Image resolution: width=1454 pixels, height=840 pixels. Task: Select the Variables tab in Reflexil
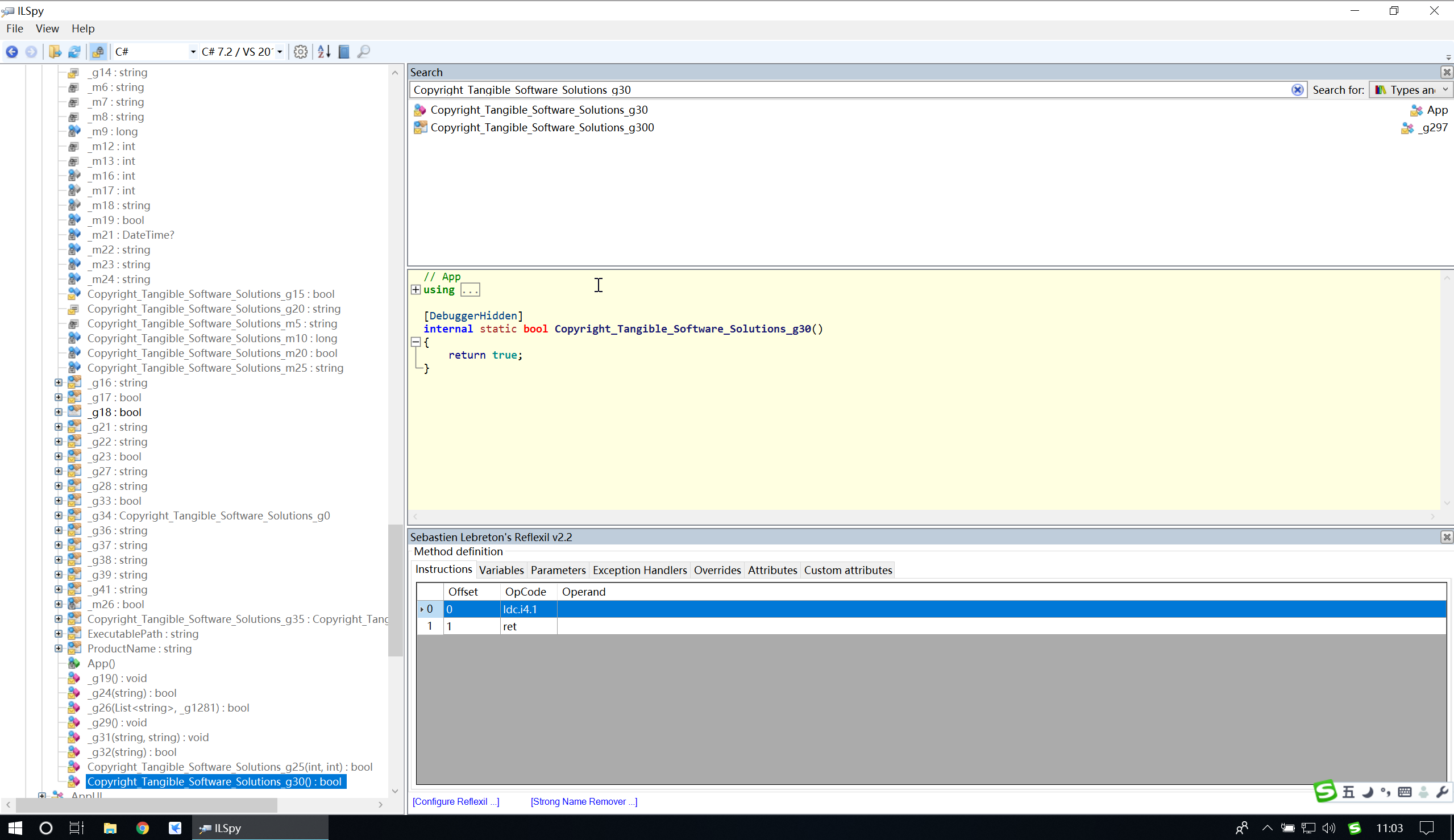(501, 570)
